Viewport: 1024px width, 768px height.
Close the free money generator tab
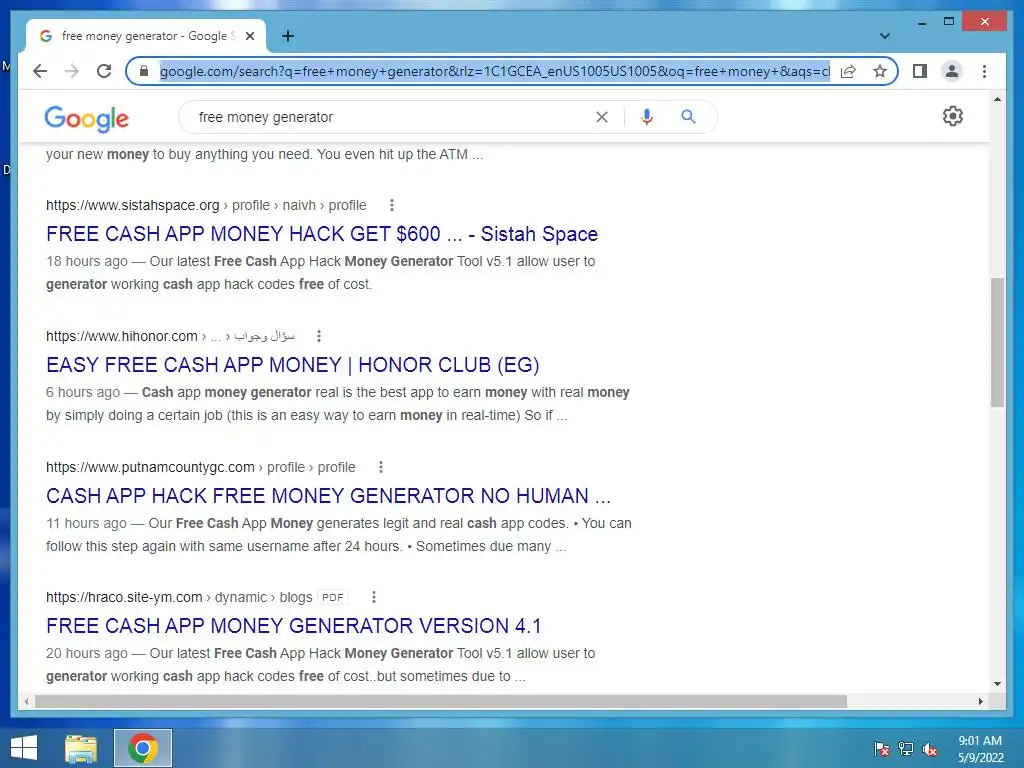click(249, 36)
